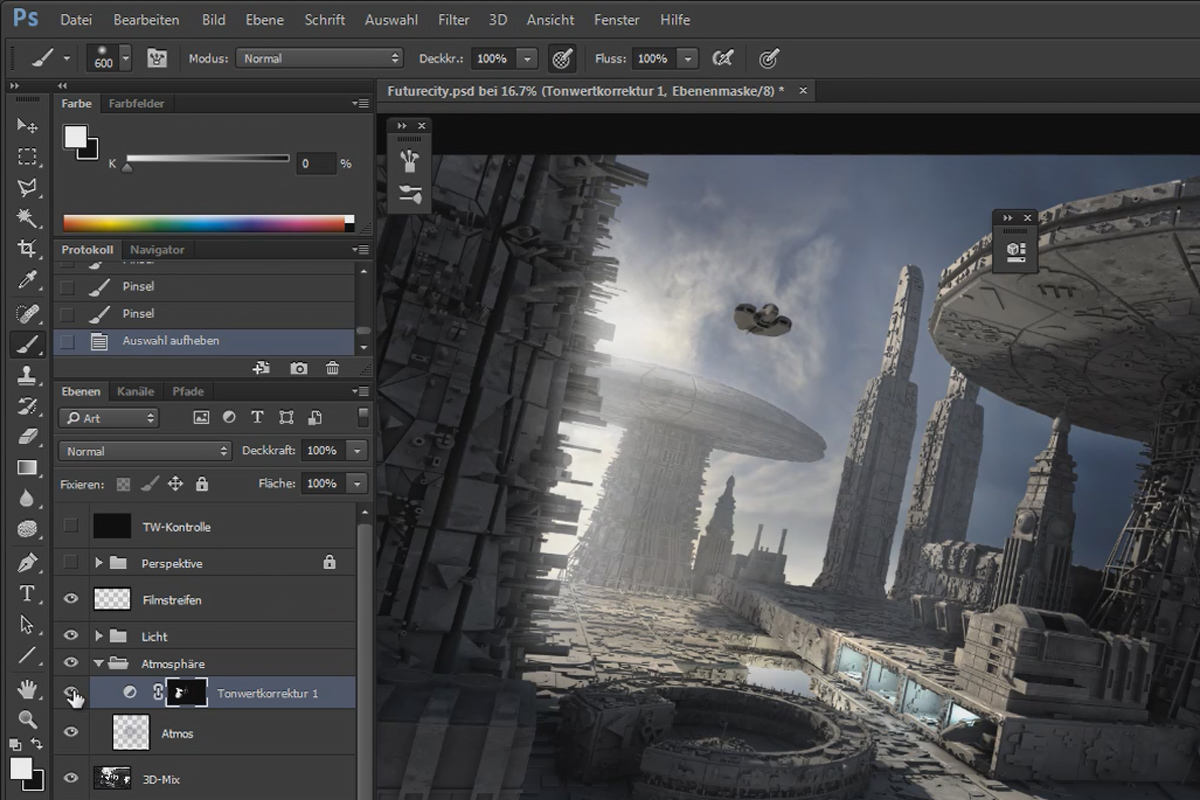Toggle layer filtering switch on or off

(363, 416)
